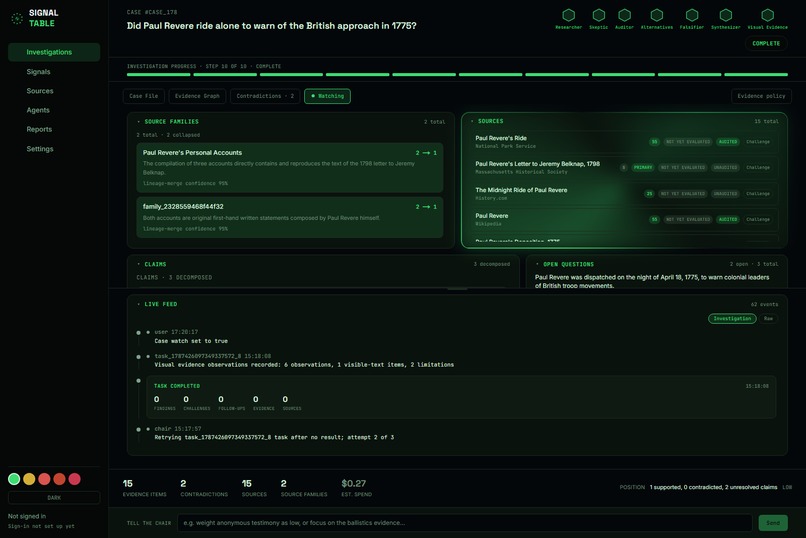Open the Investigations section

click(x=54, y=52)
